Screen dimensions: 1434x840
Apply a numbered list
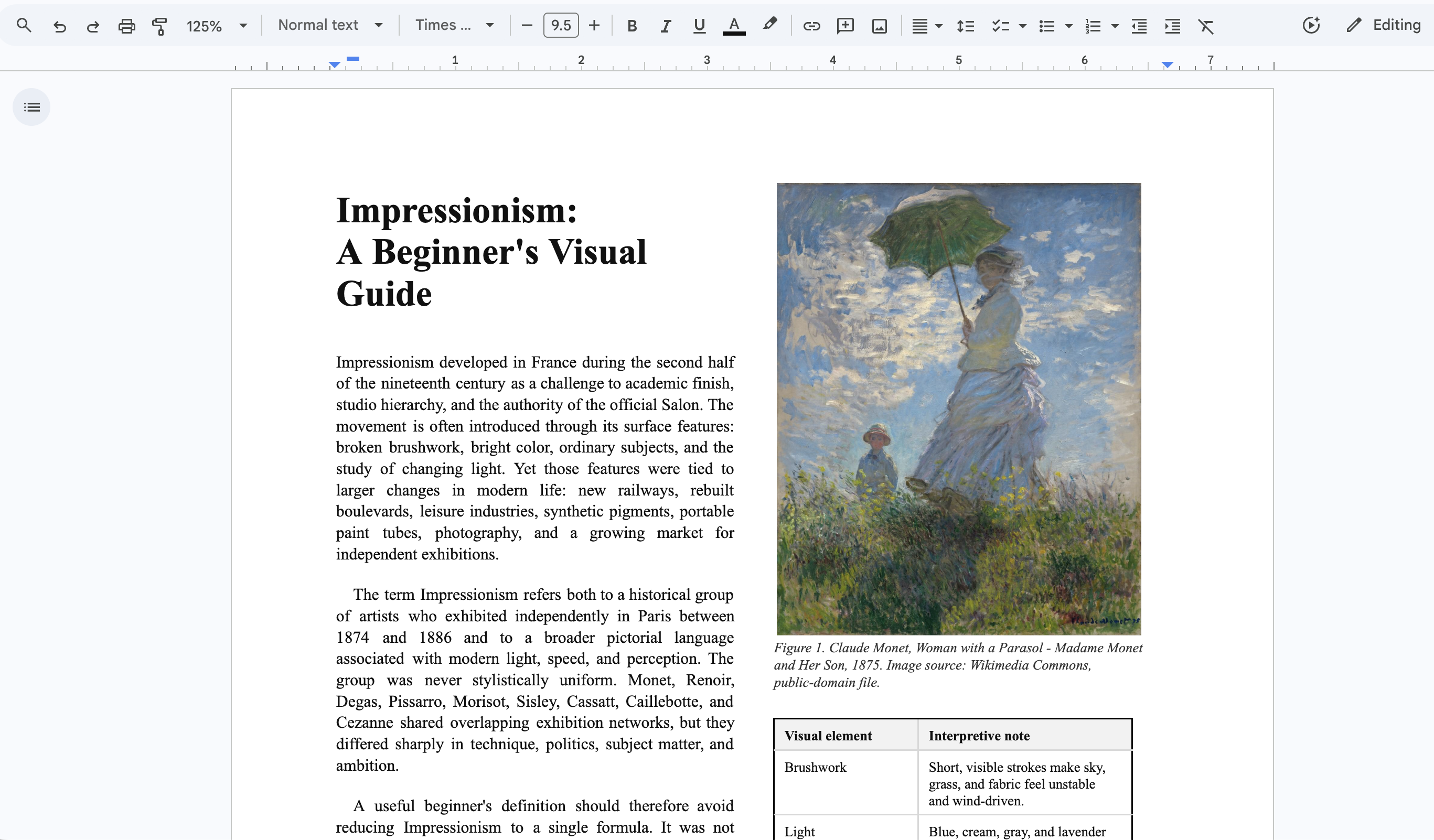point(1093,26)
